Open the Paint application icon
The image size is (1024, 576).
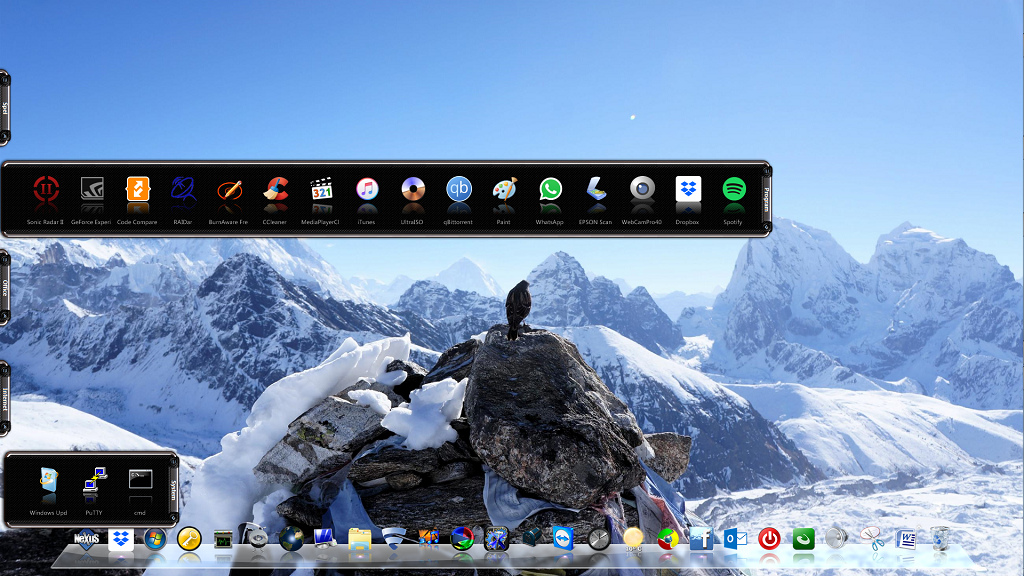pos(505,189)
